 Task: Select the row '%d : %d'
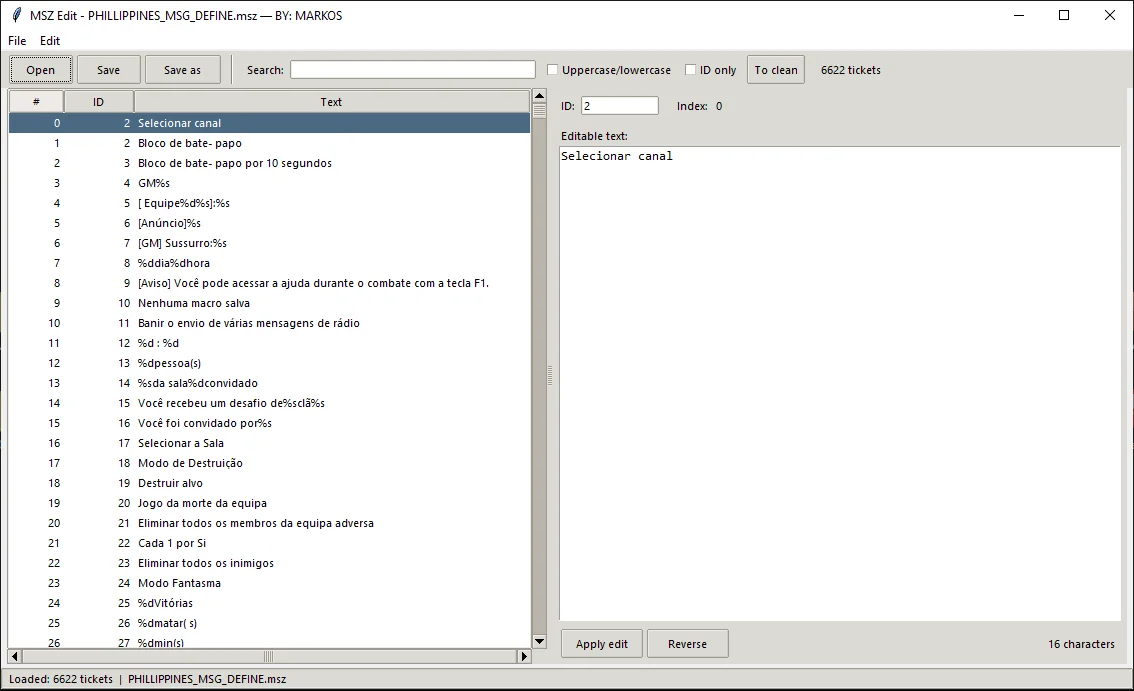click(269, 343)
